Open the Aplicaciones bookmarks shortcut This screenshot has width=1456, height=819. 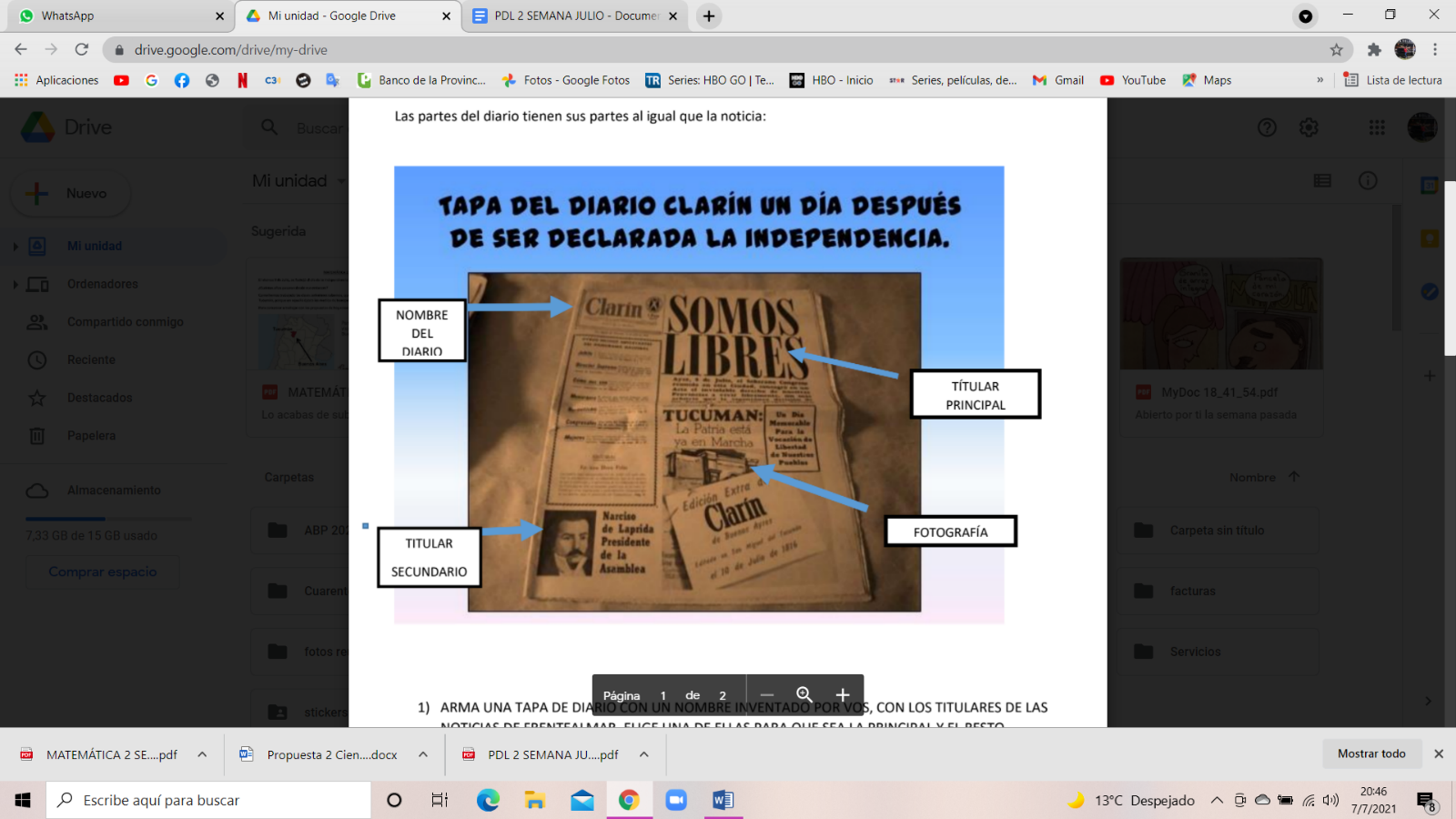[56, 80]
